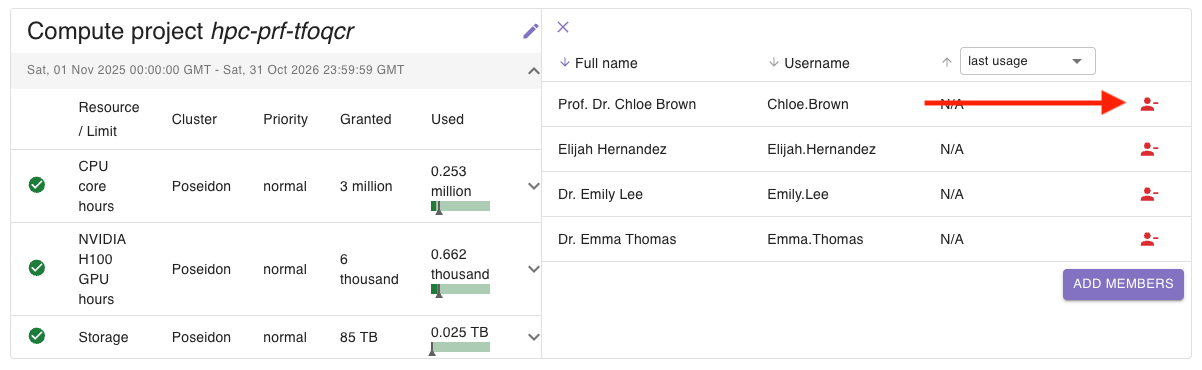Toggle ascending sort arrow beside last usage
The height and width of the screenshot is (370, 1202).
point(946,62)
